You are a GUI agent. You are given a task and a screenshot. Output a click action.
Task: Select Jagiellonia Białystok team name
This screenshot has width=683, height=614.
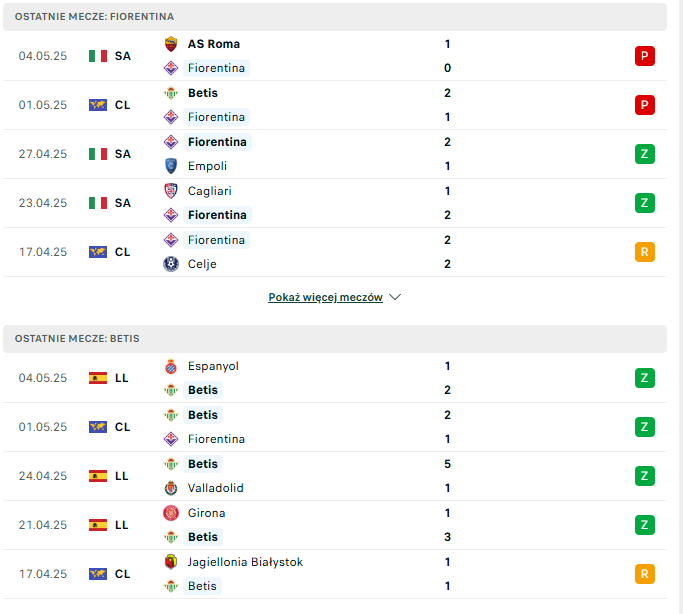click(x=245, y=562)
